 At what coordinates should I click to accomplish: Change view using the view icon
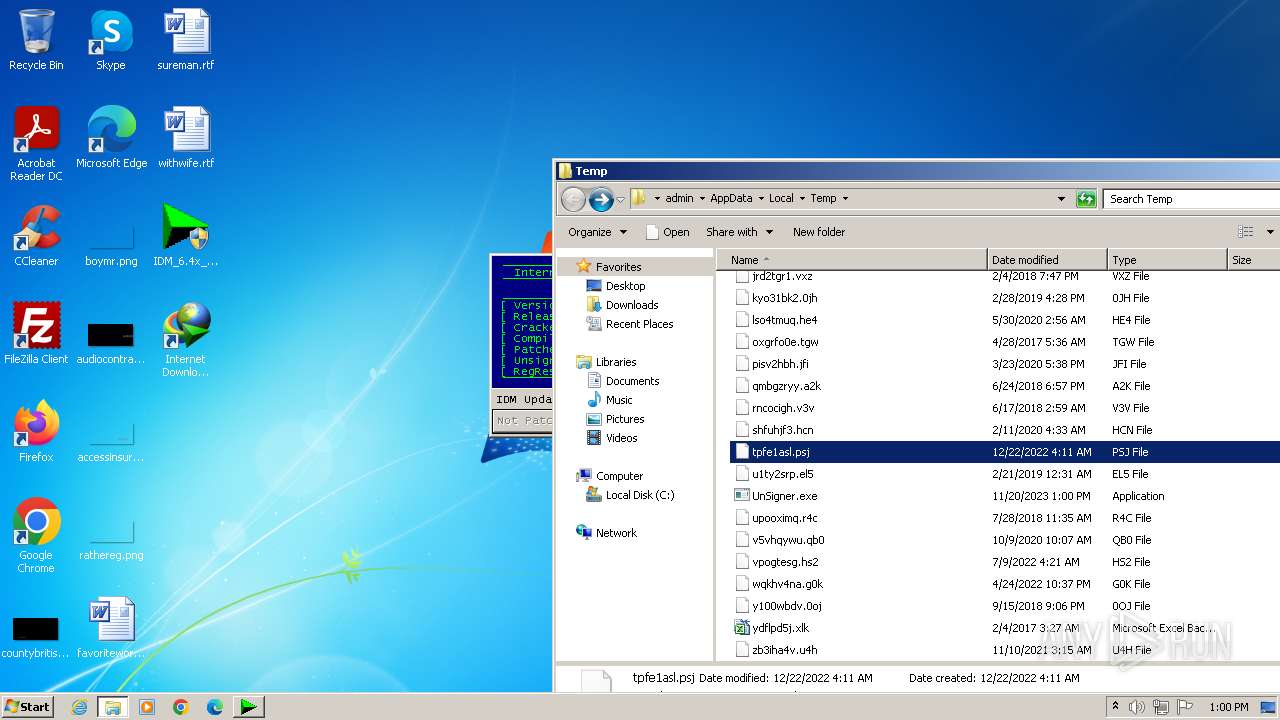point(1245,232)
